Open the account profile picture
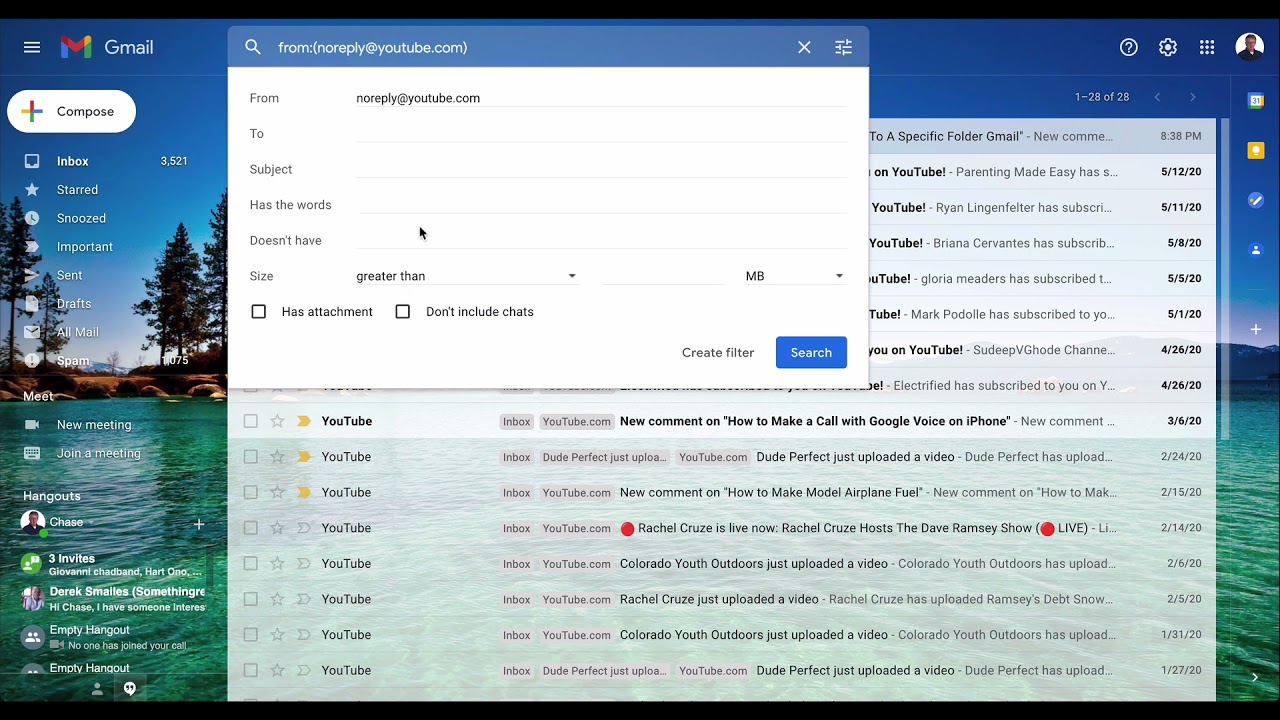Image resolution: width=1280 pixels, height=720 pixels. tap(1250, 47)
